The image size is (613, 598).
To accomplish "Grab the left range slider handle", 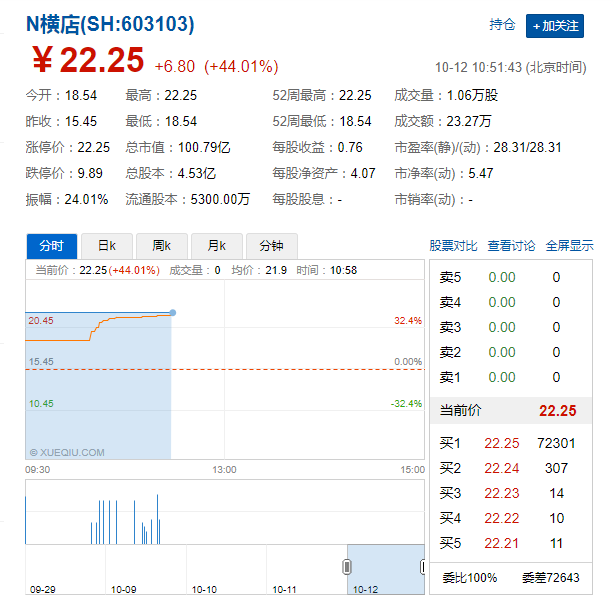I will (347, 567).
